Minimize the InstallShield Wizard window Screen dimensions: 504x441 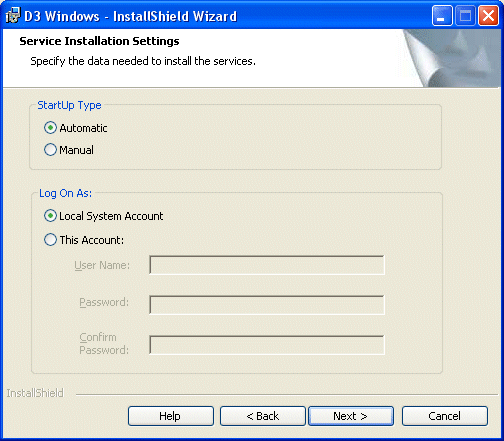[x=442, y=16]
